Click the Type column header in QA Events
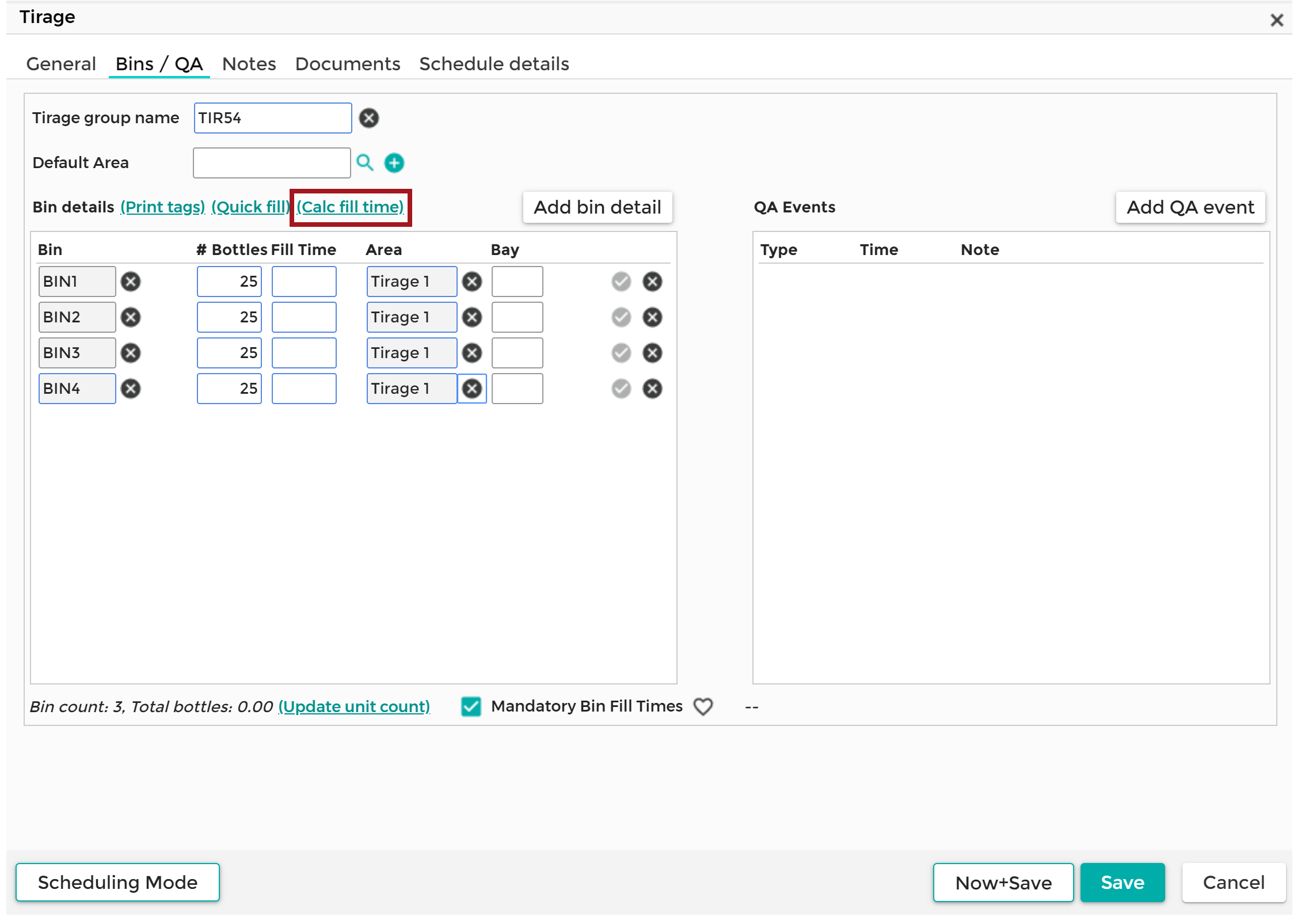 pyautogui.click(x=778, y=250)
